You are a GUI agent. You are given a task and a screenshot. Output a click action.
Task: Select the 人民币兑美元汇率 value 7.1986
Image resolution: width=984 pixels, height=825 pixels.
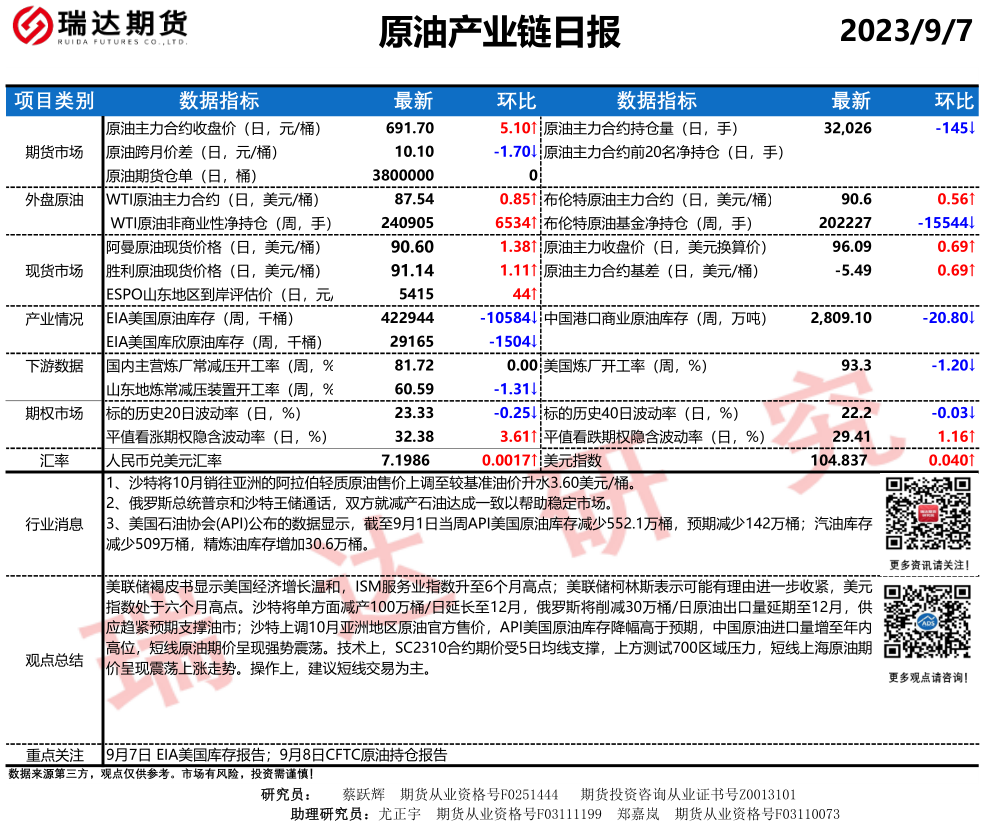pos(408,460)
